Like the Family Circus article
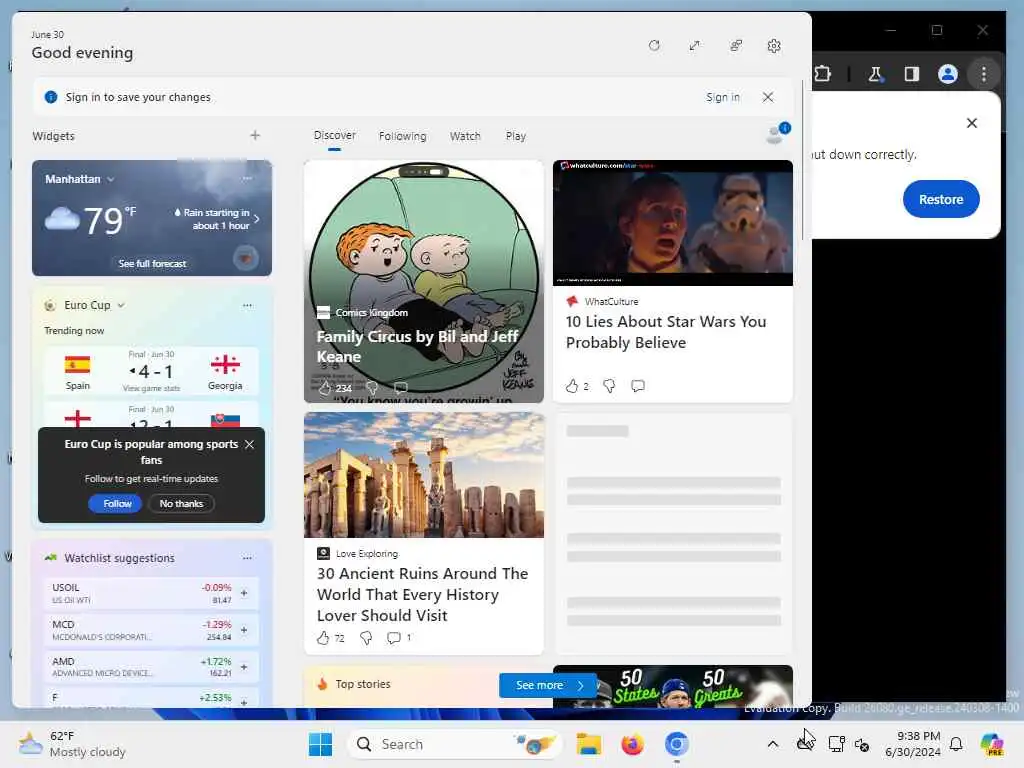 coord(325,388)
